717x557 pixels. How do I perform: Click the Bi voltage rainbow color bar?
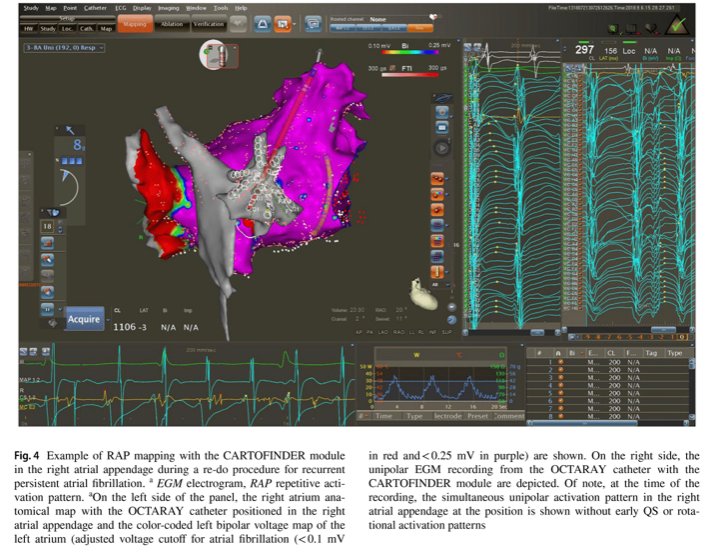click(x=410, y=53)
